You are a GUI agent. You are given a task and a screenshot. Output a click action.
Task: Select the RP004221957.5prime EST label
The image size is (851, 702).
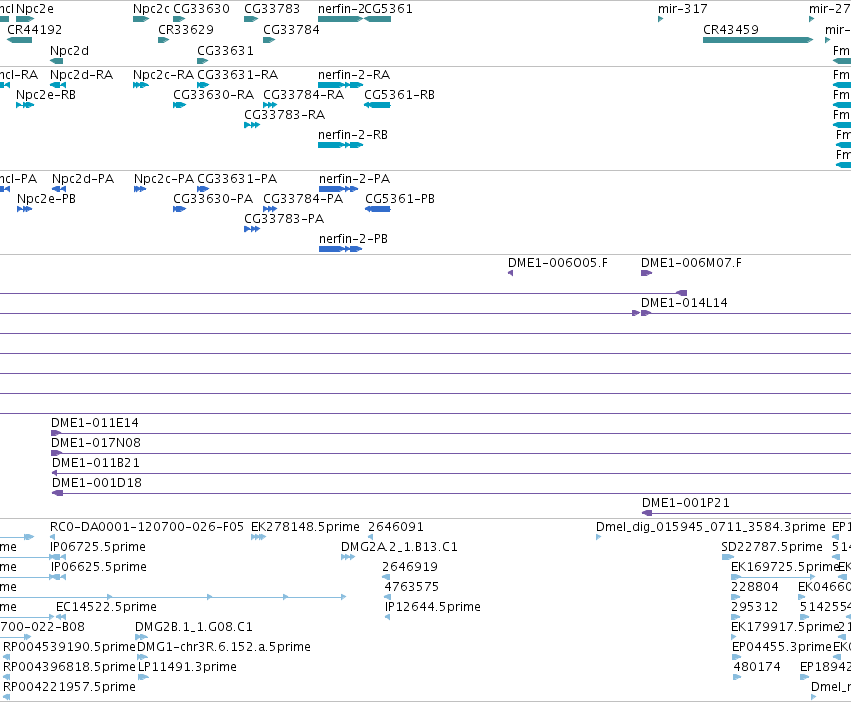pyautogui.click(x=69, y=687)
